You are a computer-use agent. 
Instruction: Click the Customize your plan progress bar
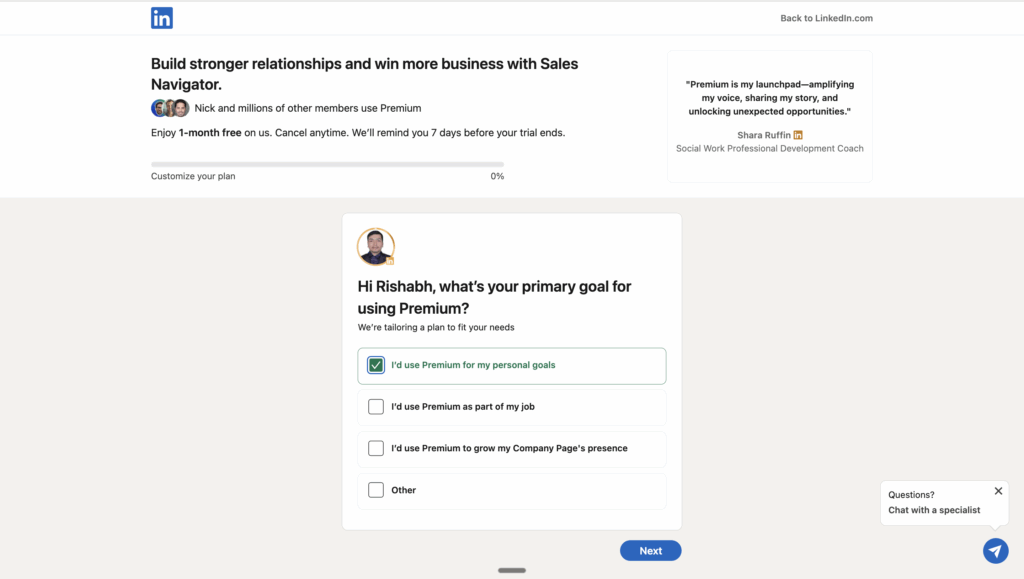(327, 164)
